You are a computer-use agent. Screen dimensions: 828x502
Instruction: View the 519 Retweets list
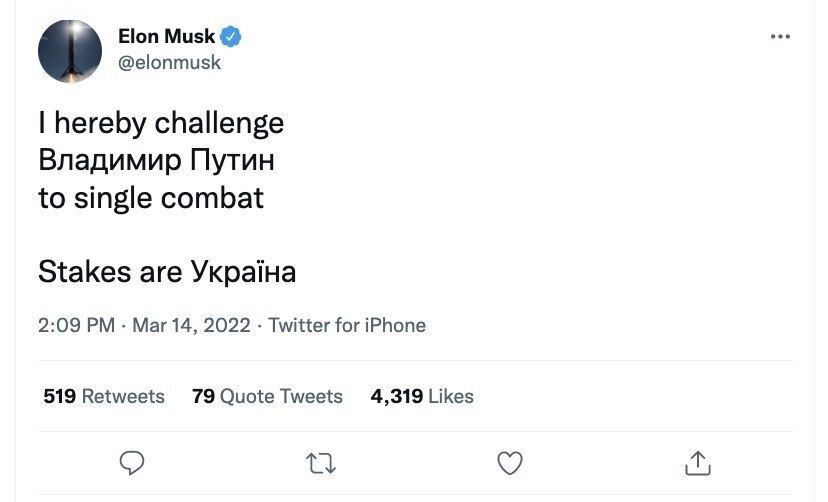point(104,397)
